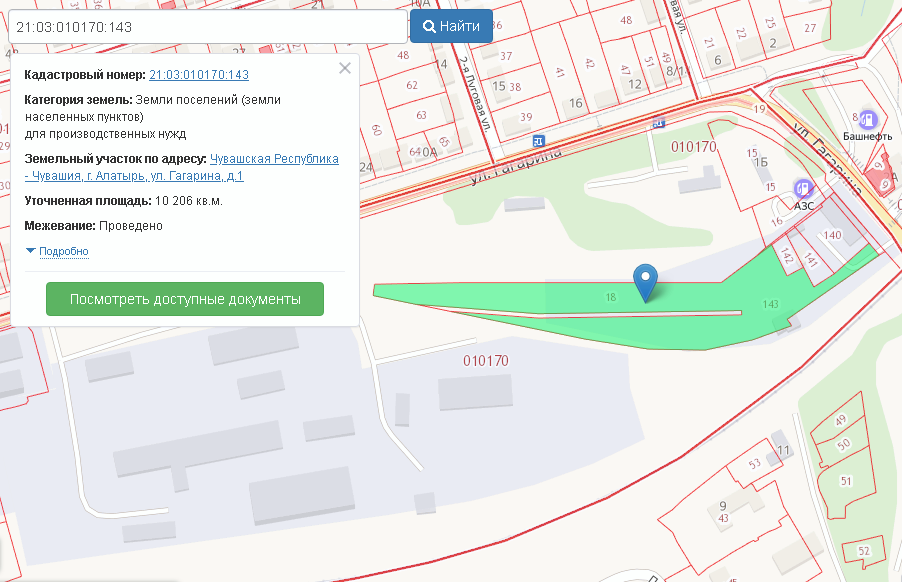Select parcel 141 on the map

810,261
